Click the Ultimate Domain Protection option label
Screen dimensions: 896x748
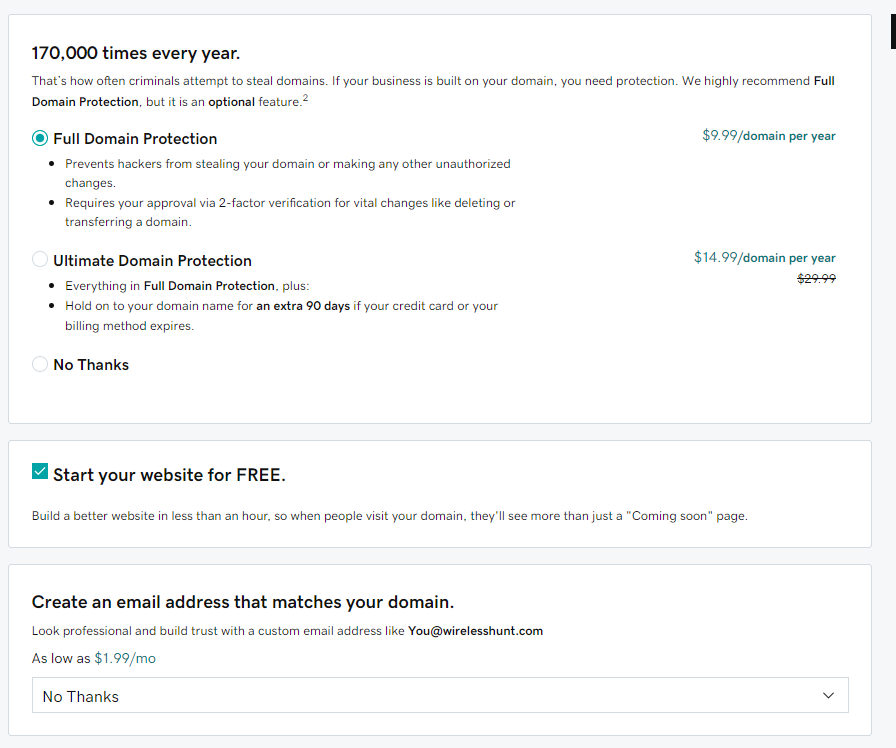click(152, 261)
